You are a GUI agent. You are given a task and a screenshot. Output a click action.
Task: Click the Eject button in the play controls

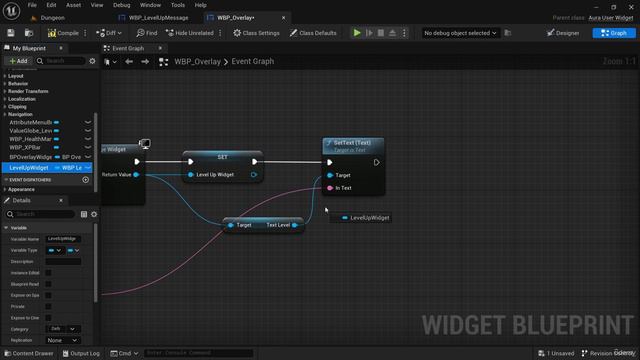pos(392,33)
